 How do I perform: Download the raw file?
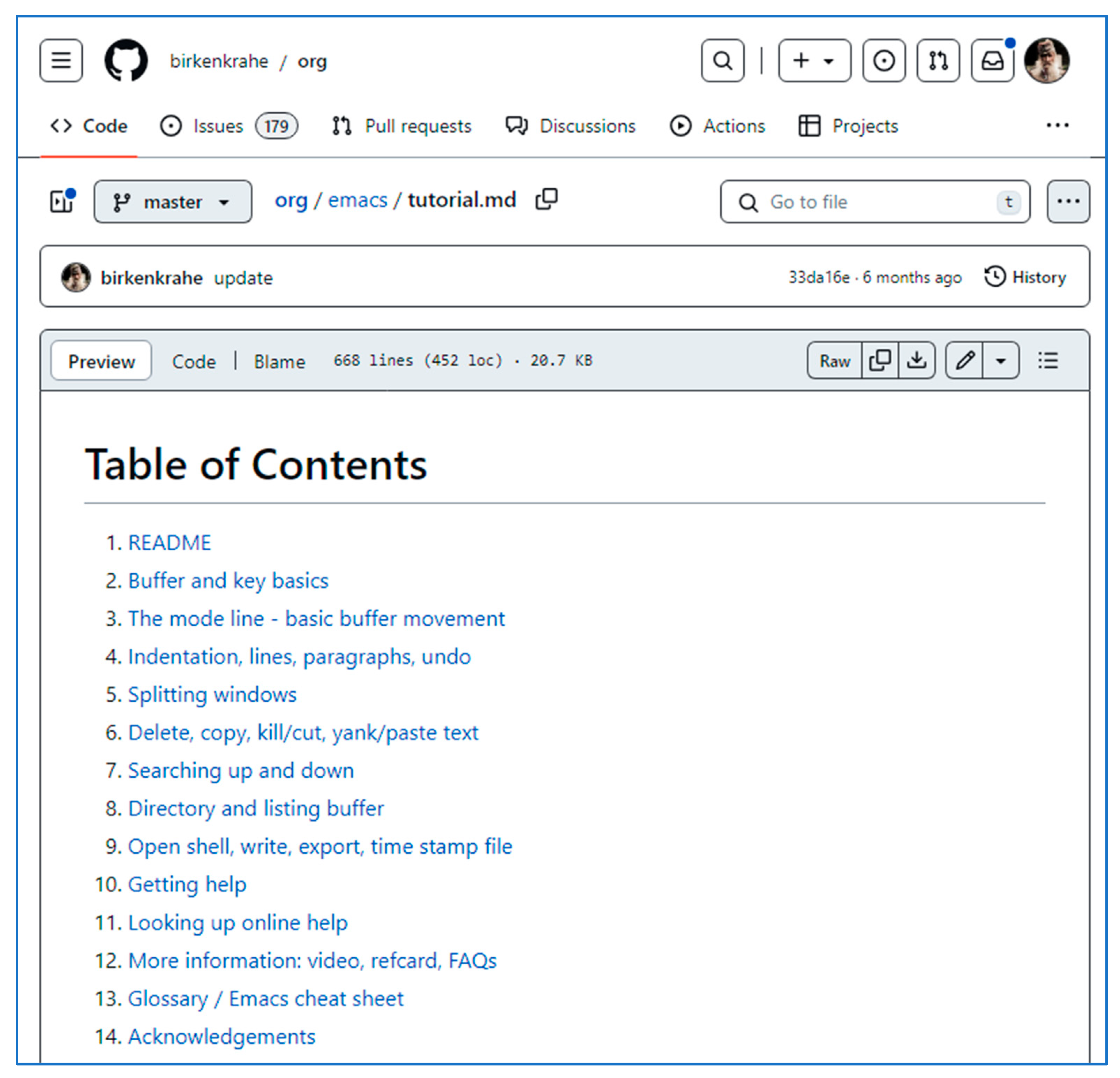pyautogui.click(x=917, y=361)
